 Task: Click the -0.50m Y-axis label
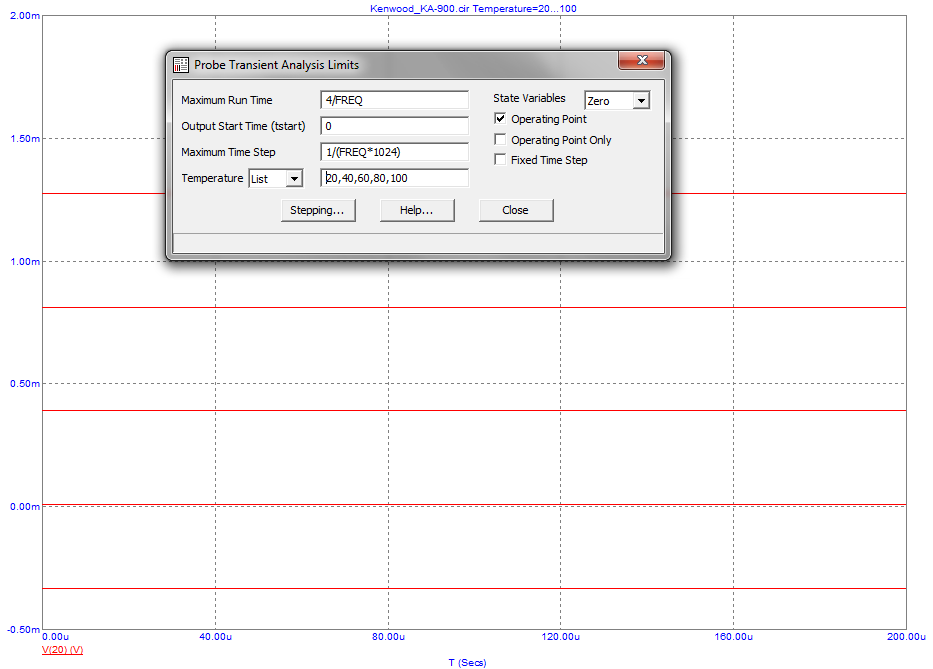point(24,630)
